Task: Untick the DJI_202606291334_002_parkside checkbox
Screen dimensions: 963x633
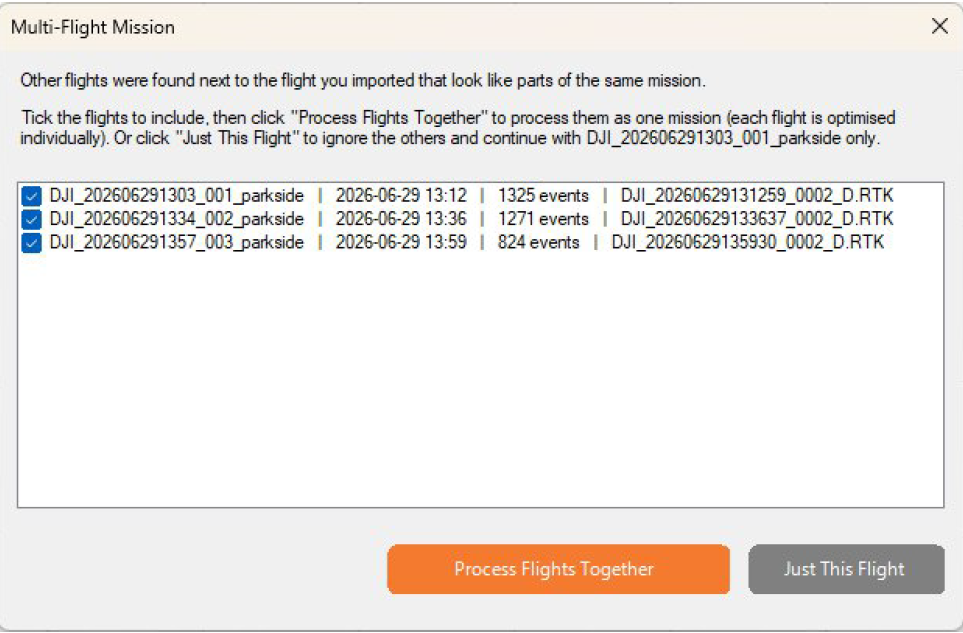Action: [31, 219]
